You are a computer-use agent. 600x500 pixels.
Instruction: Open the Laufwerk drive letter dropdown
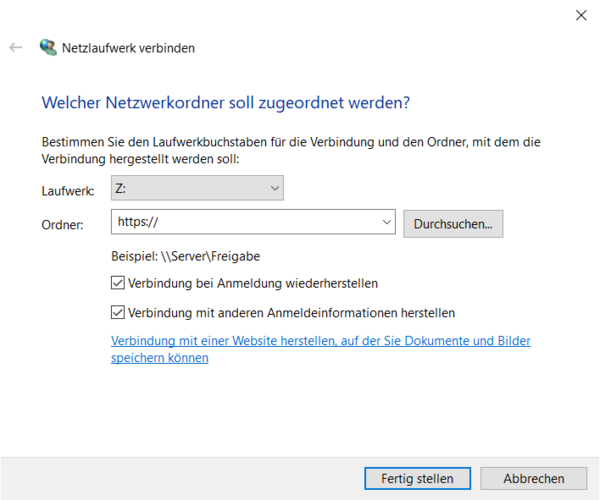197,188
